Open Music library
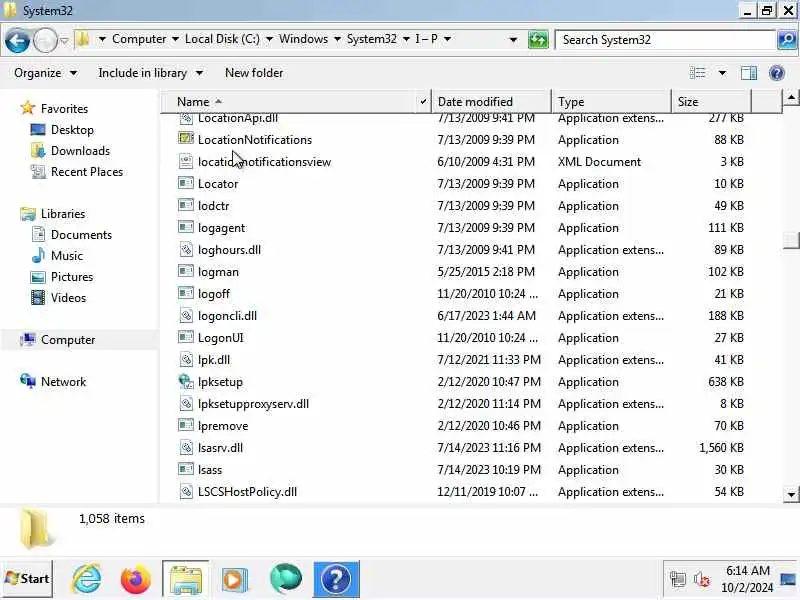Image resolution: width=800 pixels, height=600 pixels. (66, 256)
